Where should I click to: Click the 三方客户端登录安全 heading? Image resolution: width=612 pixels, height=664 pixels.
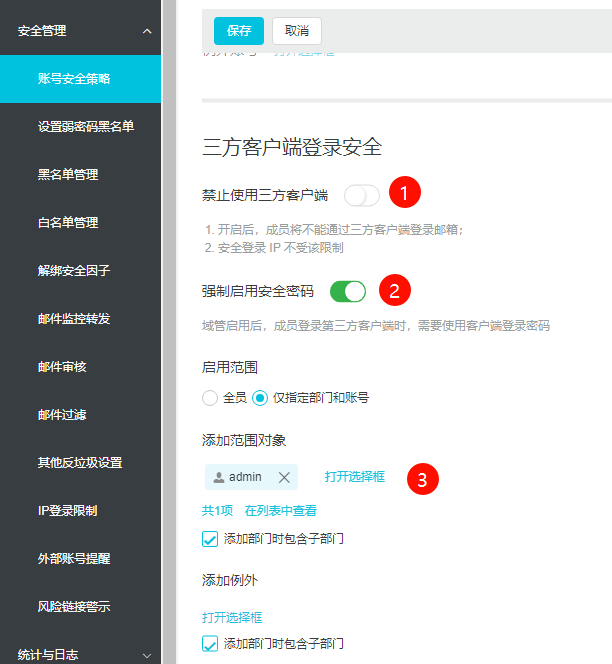pyautogui.click(x=292, y=147)
